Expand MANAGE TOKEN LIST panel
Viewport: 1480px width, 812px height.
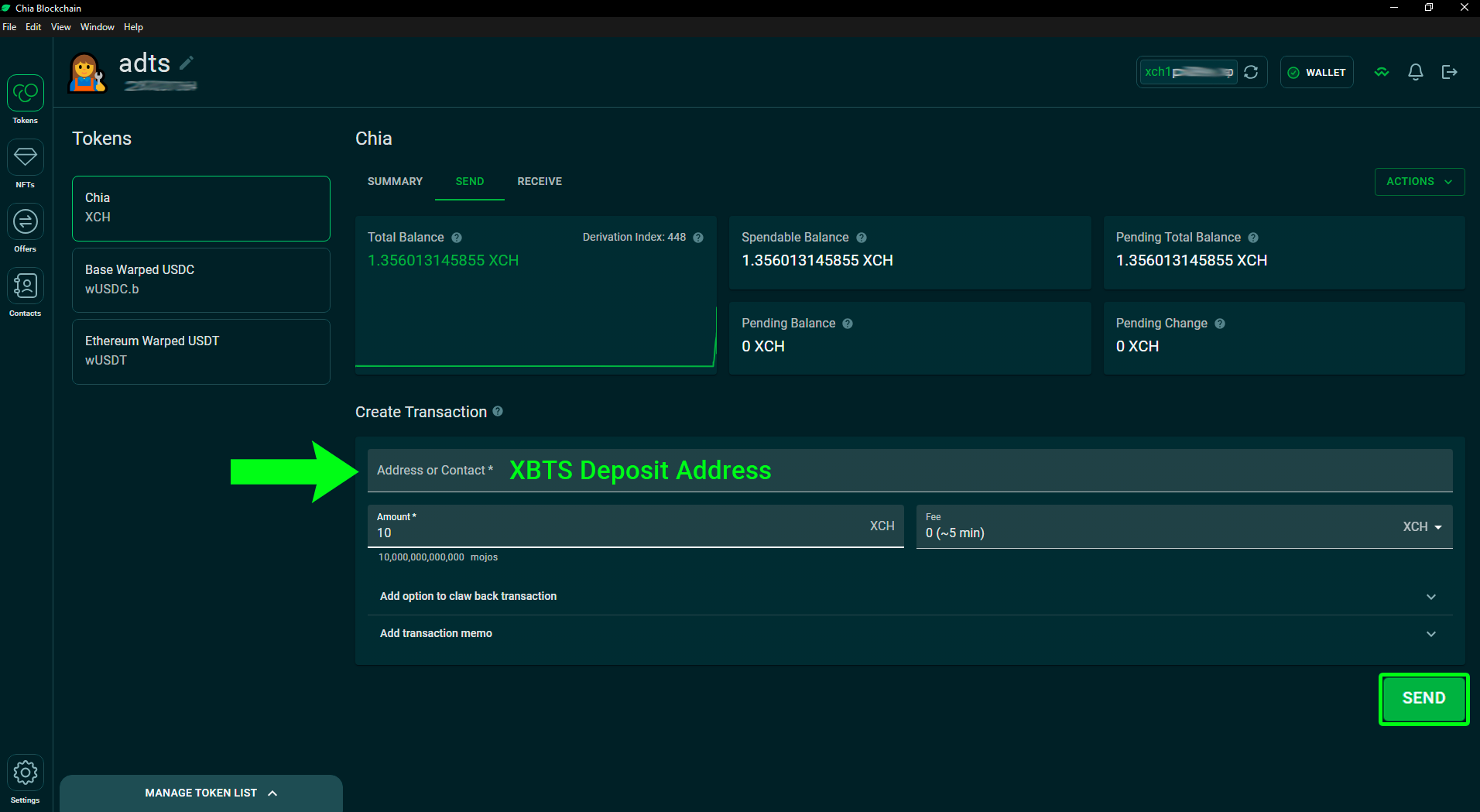201,793
